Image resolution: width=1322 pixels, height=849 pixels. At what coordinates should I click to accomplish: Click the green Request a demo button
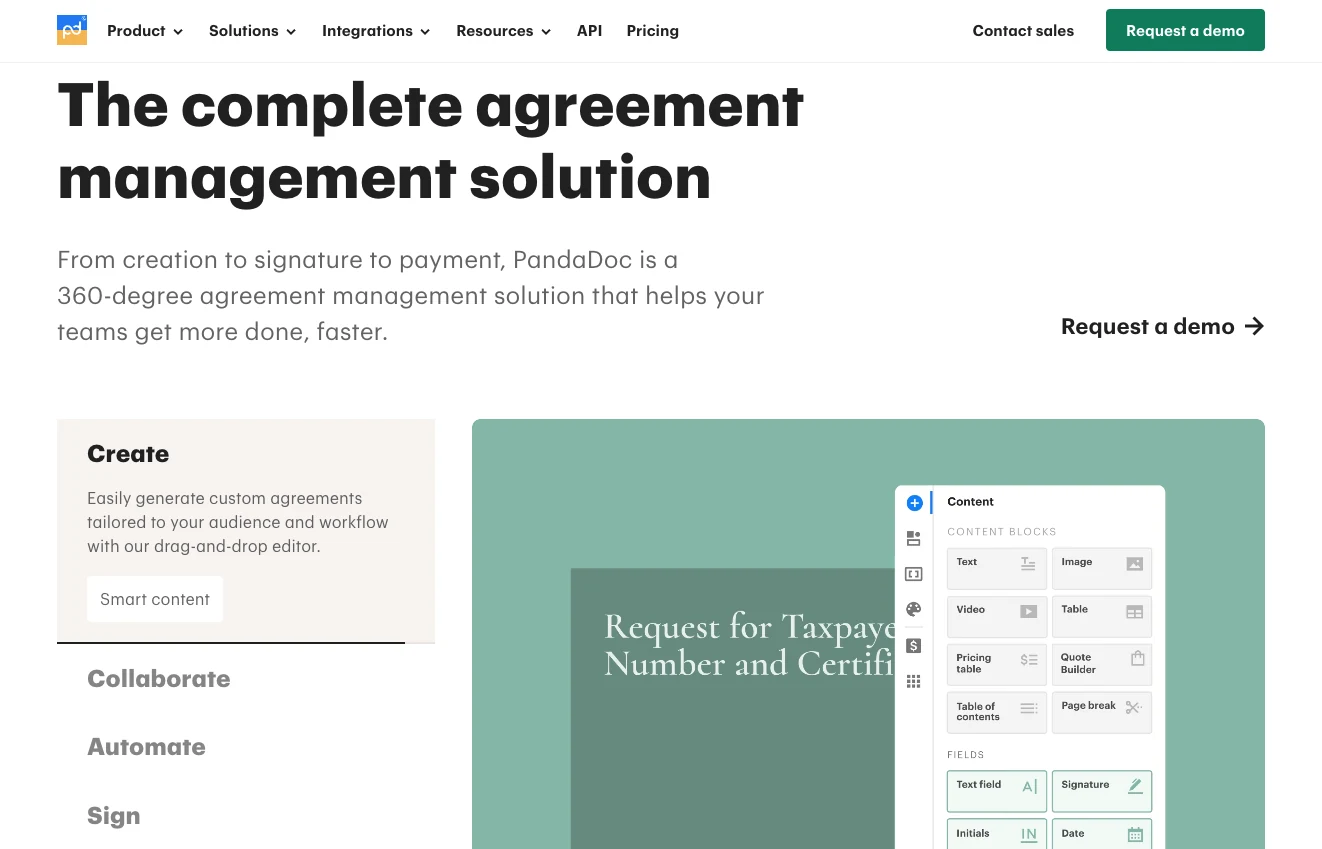click(1185, 30)
